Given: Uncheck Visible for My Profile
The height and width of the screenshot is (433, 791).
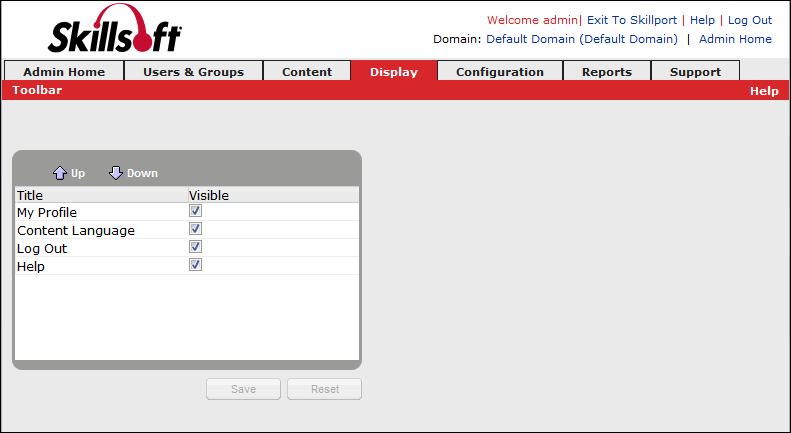Looking at the screenshot, I should [x=195, y=210].
